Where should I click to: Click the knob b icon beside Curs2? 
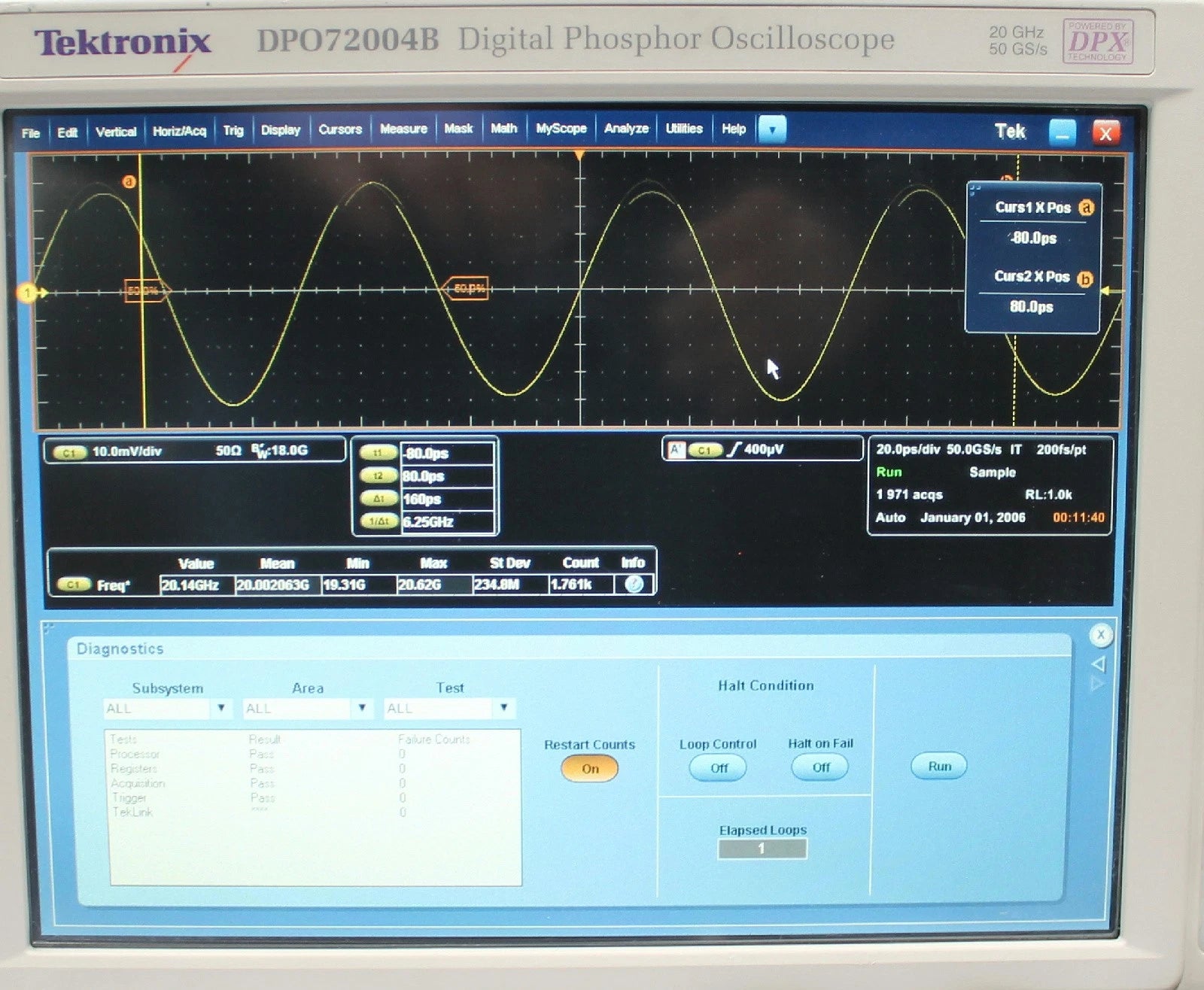click(x=1085, y=278)
